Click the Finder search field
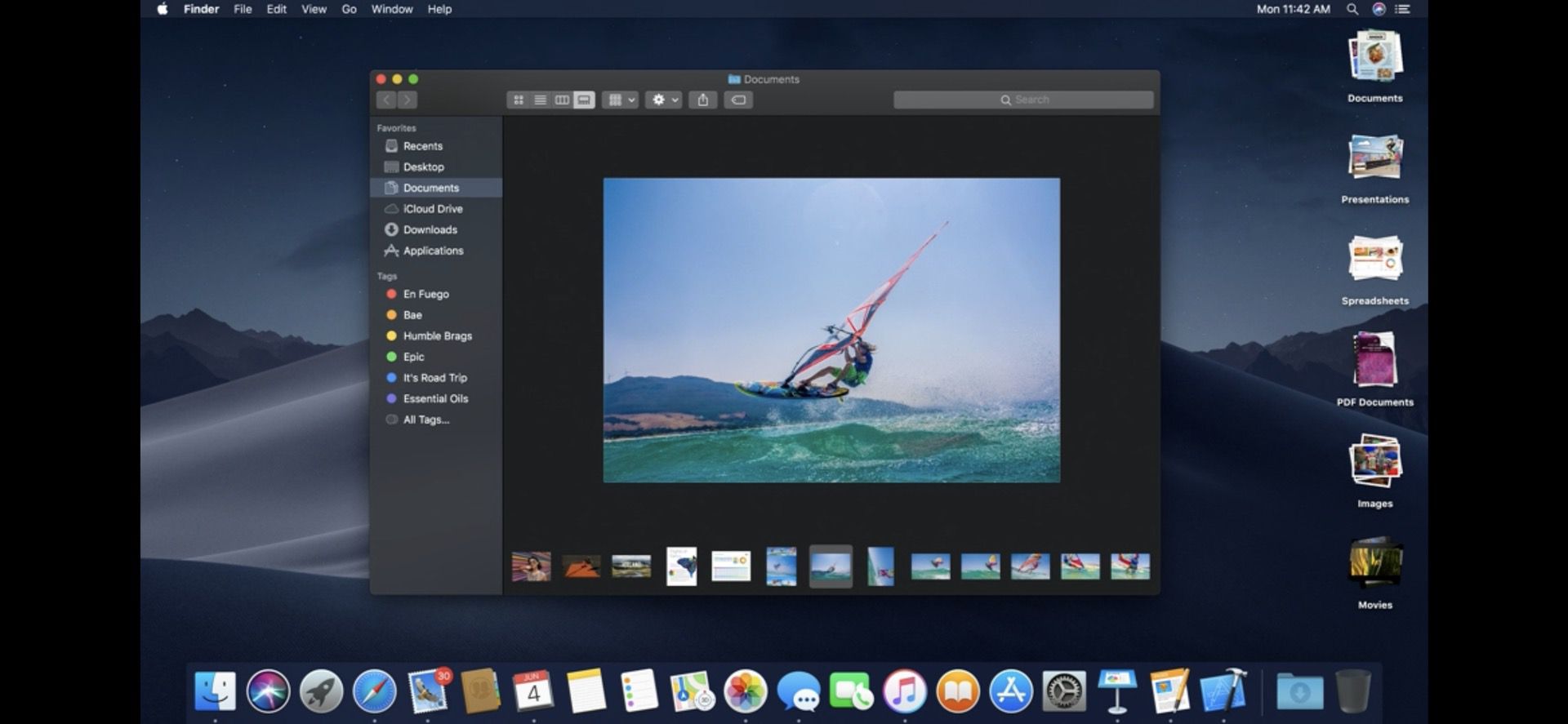The height and width of the screenshot is (724, 1568). click(1023, 100)
